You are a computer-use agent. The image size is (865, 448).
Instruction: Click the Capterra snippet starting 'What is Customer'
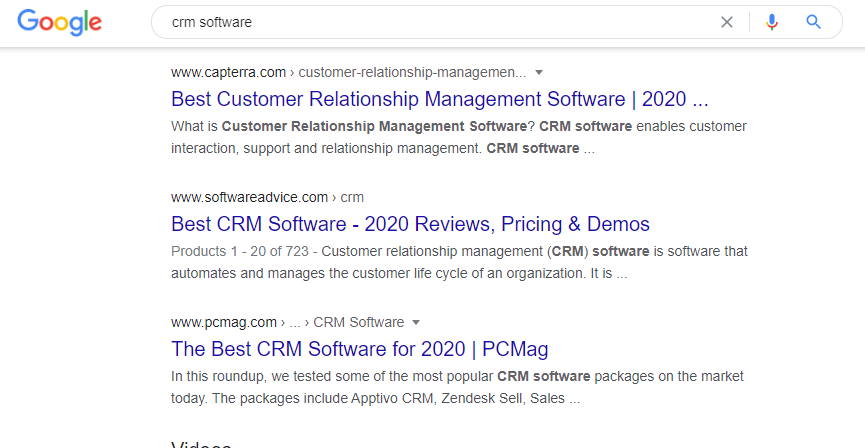click(459, 137)
